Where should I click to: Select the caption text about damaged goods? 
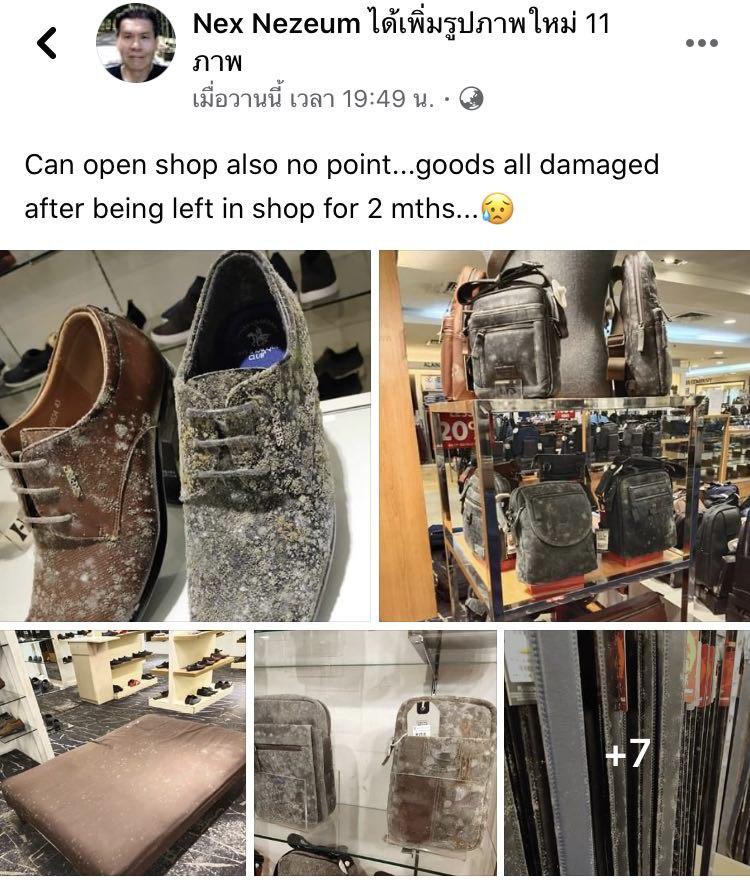[341, 186]
